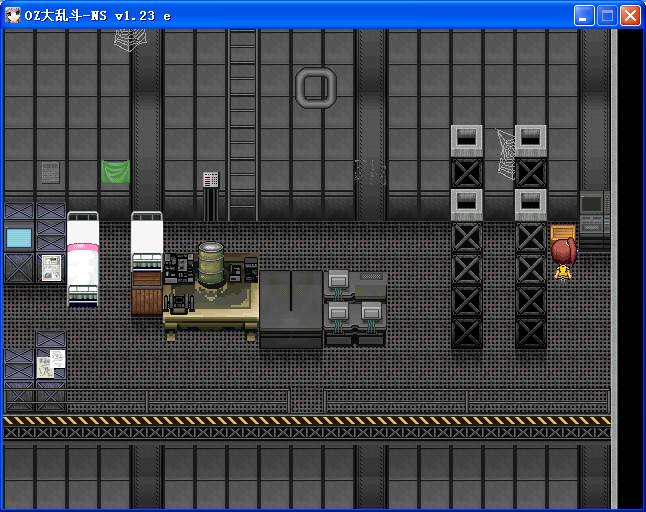Click the cobweb at the top-left ceiling
The width and height of the screenshot is (646, 512).
pyautogui.click(x=130, y=40)
